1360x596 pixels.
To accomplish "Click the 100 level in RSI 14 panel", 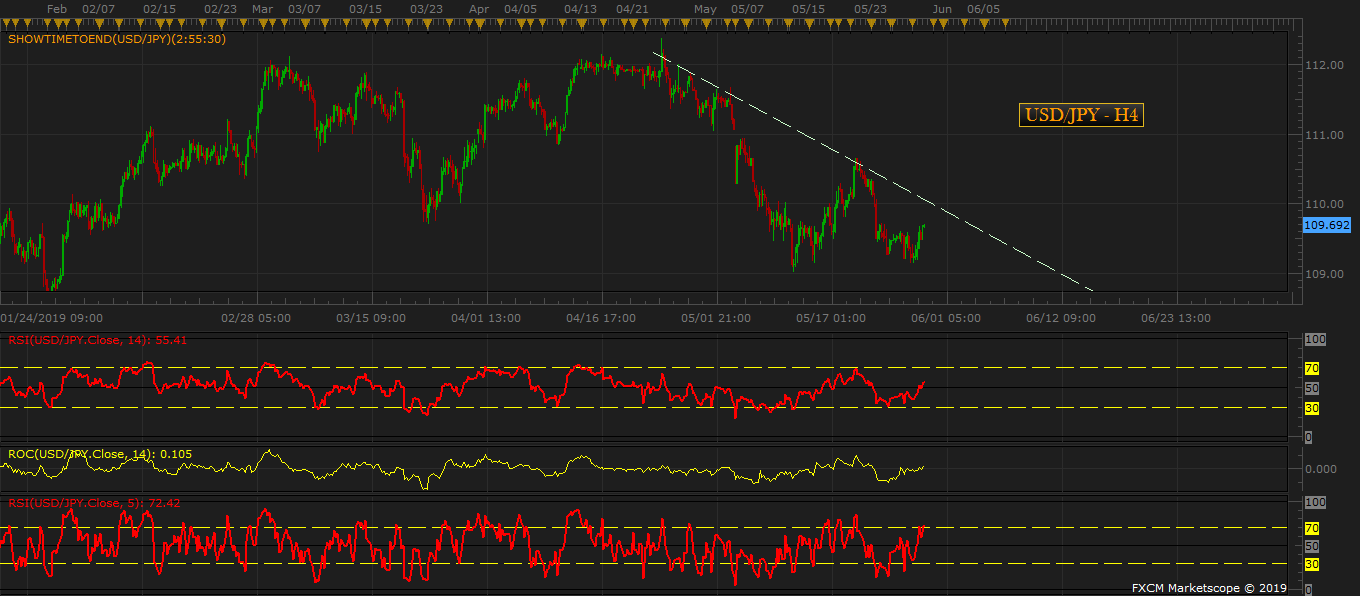I will pos(1315,341).
